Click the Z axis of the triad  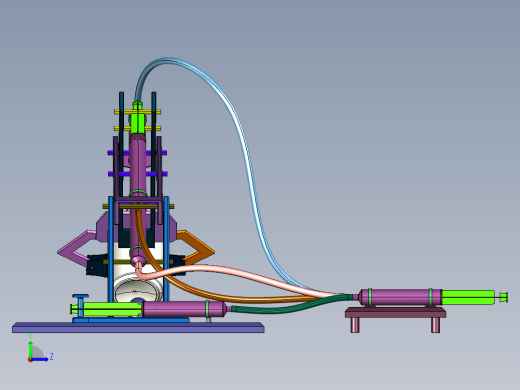[41, 359]
